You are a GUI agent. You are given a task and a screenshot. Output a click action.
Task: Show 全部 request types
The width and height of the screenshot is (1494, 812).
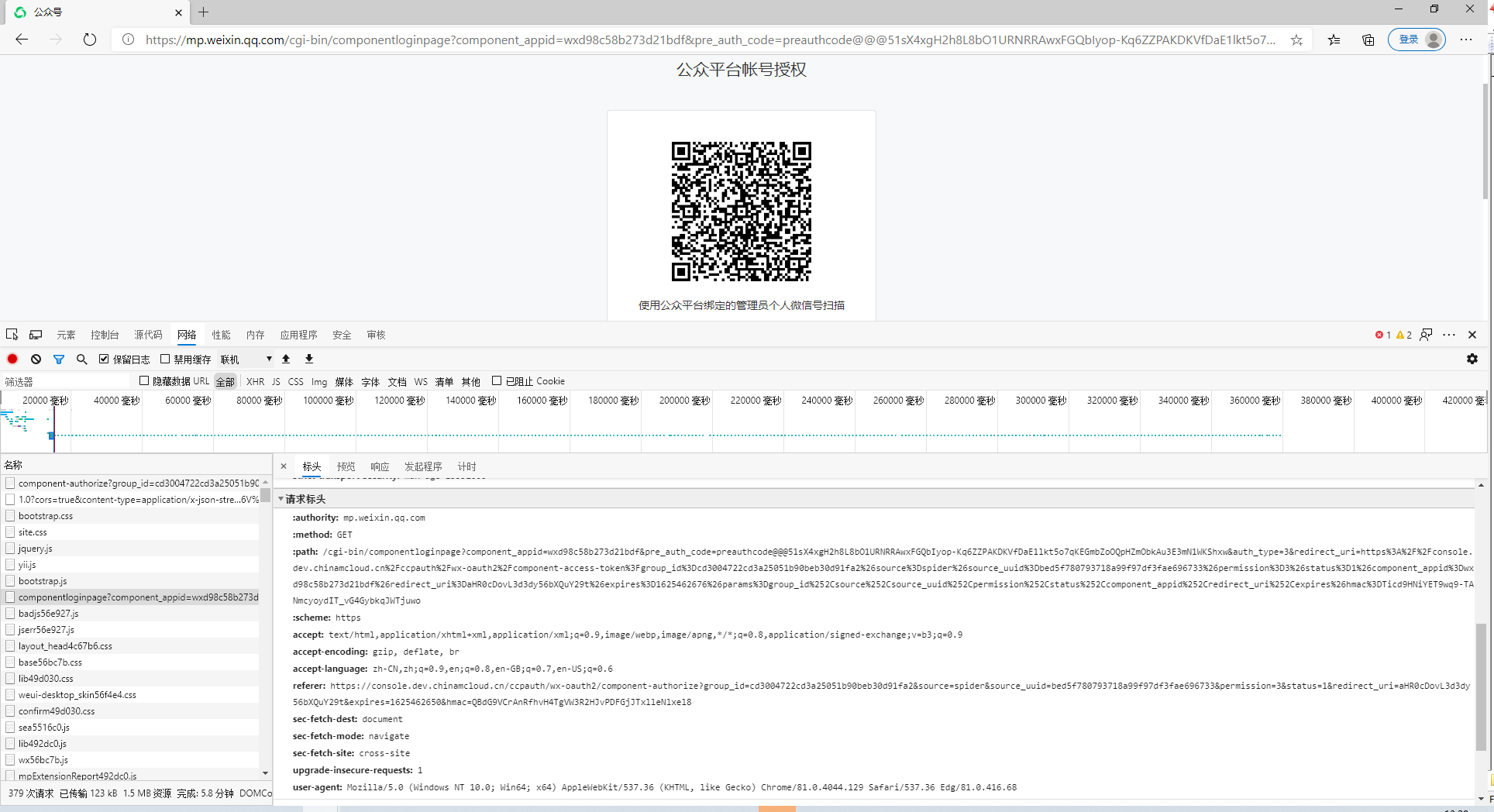point(225,381)
